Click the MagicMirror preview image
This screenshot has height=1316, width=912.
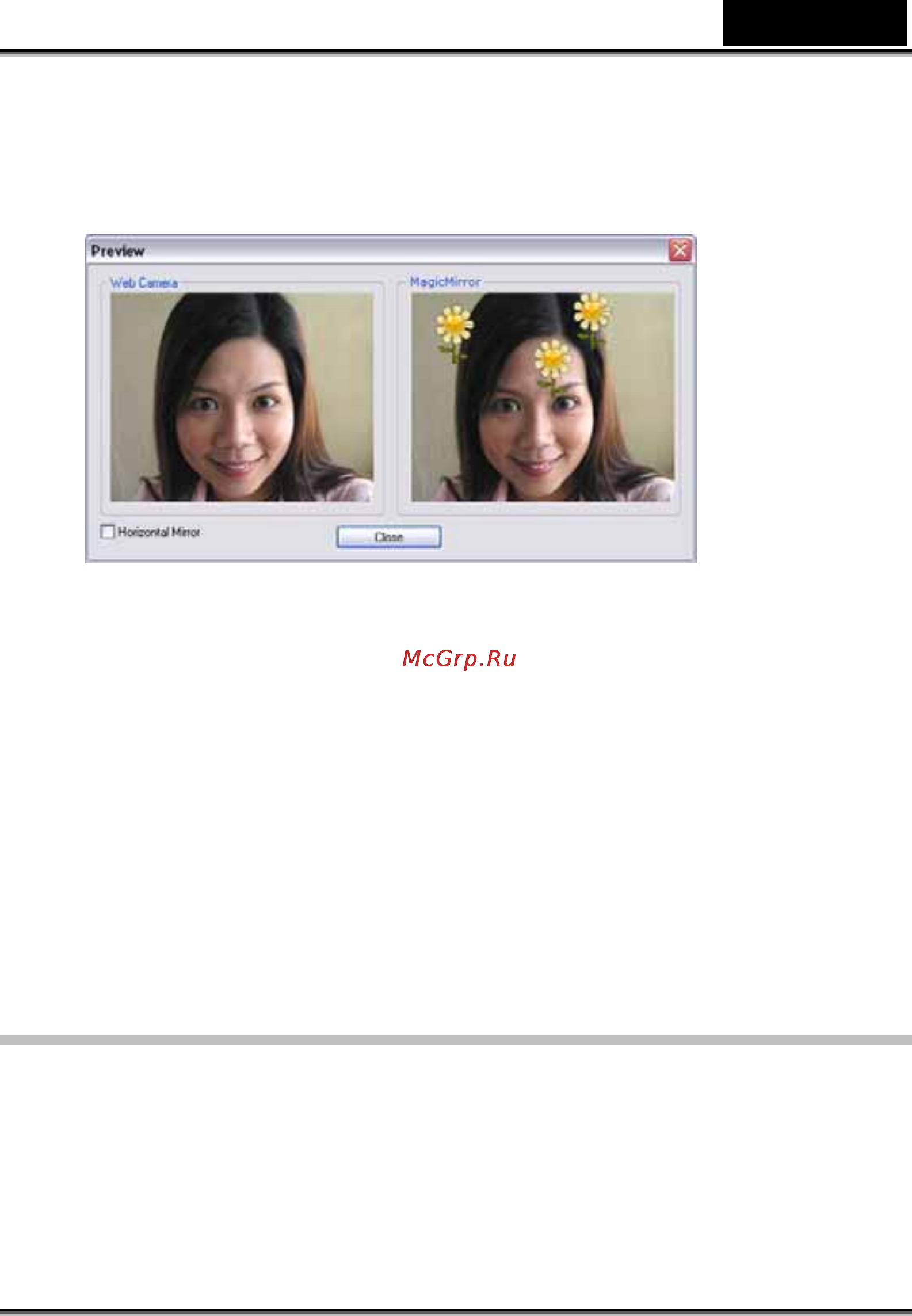(x=542, y=397)
